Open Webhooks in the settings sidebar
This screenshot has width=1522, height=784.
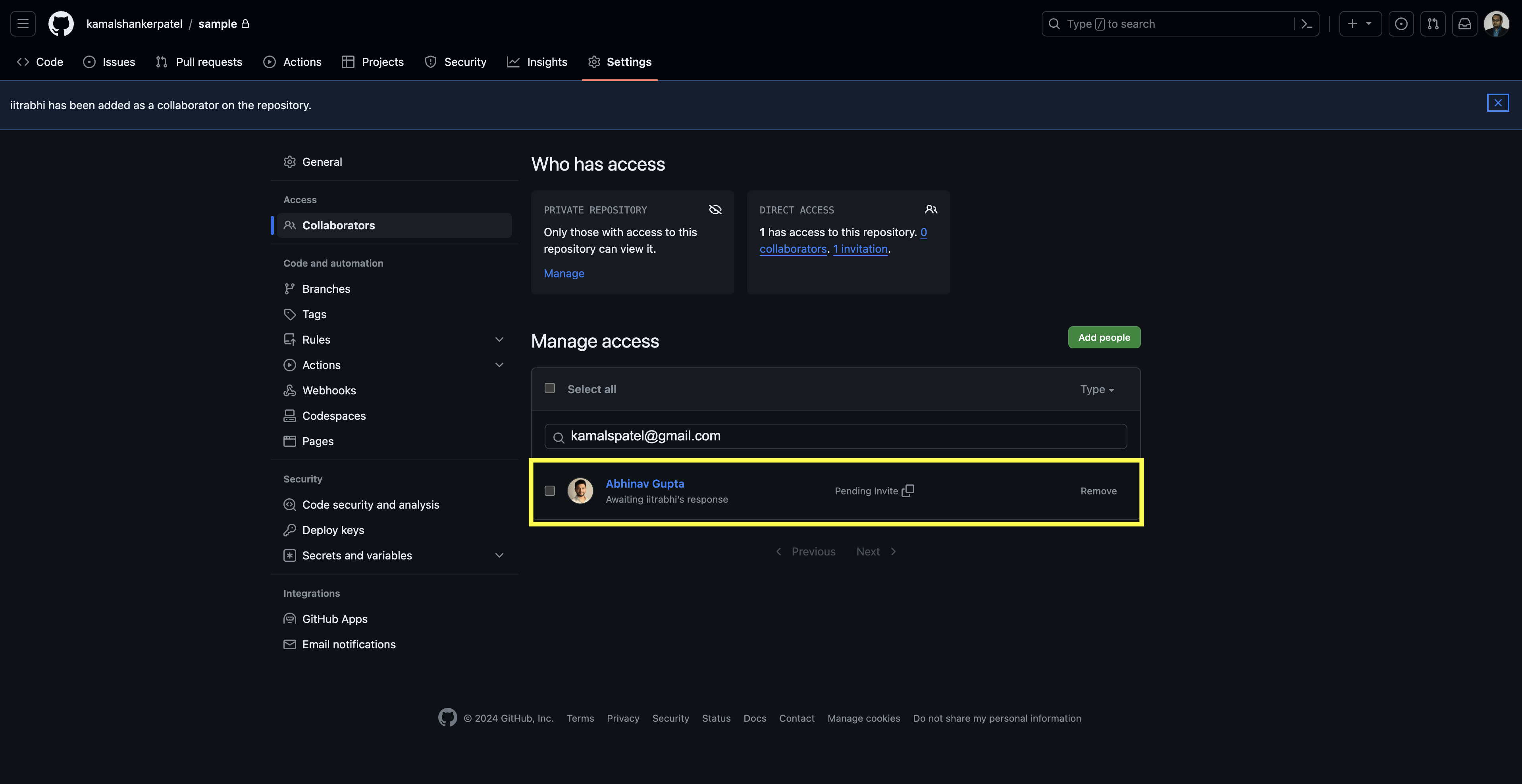329,390
